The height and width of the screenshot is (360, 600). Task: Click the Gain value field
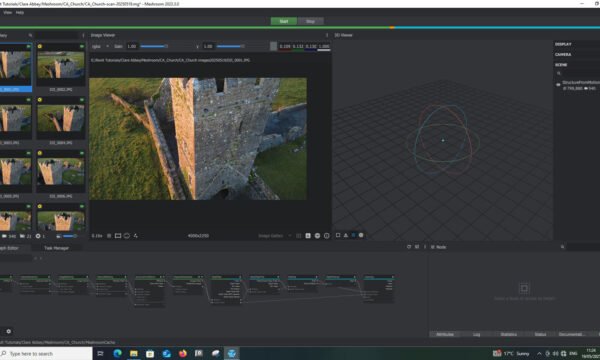click(132, 46)
